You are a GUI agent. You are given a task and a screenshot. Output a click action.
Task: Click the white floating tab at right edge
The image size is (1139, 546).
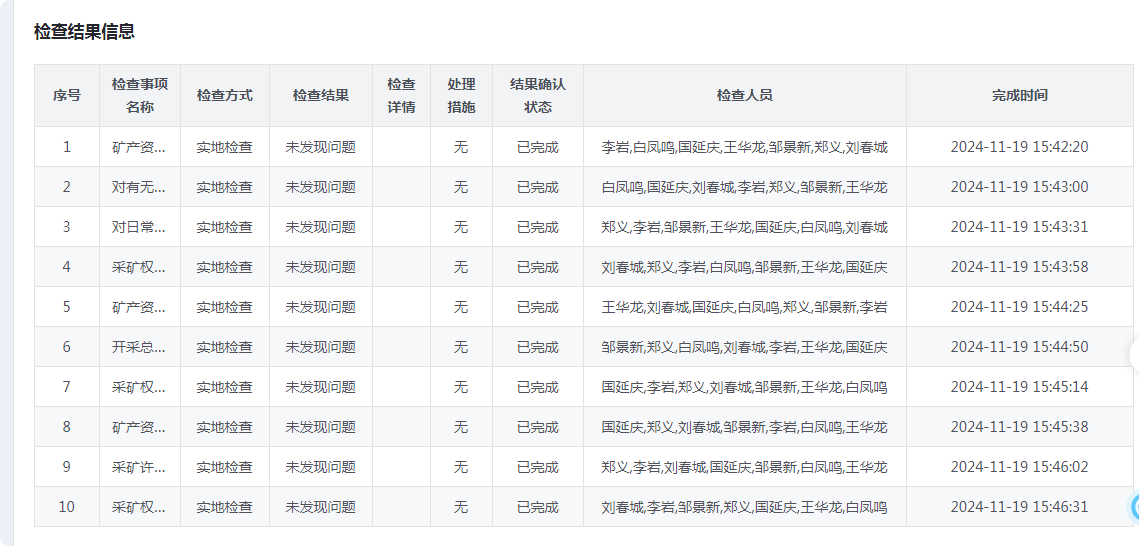pos(1135,354)
